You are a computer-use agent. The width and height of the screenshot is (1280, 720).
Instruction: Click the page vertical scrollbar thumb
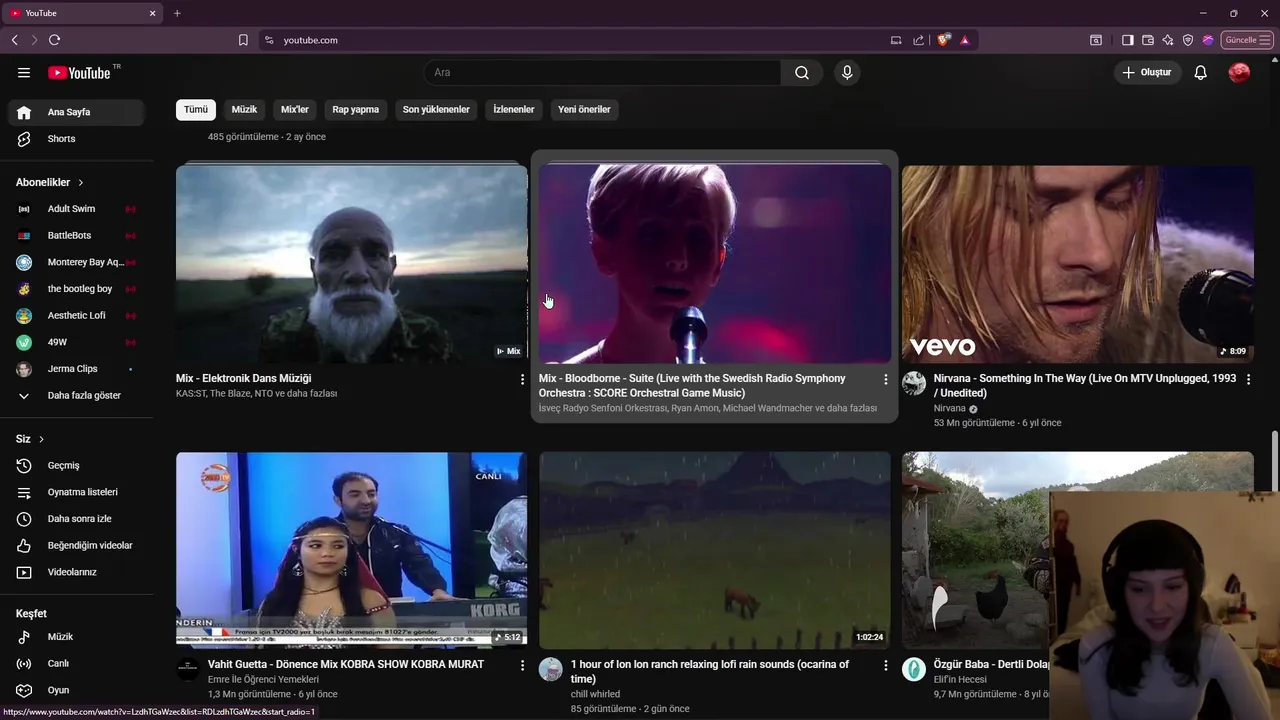click(1274, 461)
